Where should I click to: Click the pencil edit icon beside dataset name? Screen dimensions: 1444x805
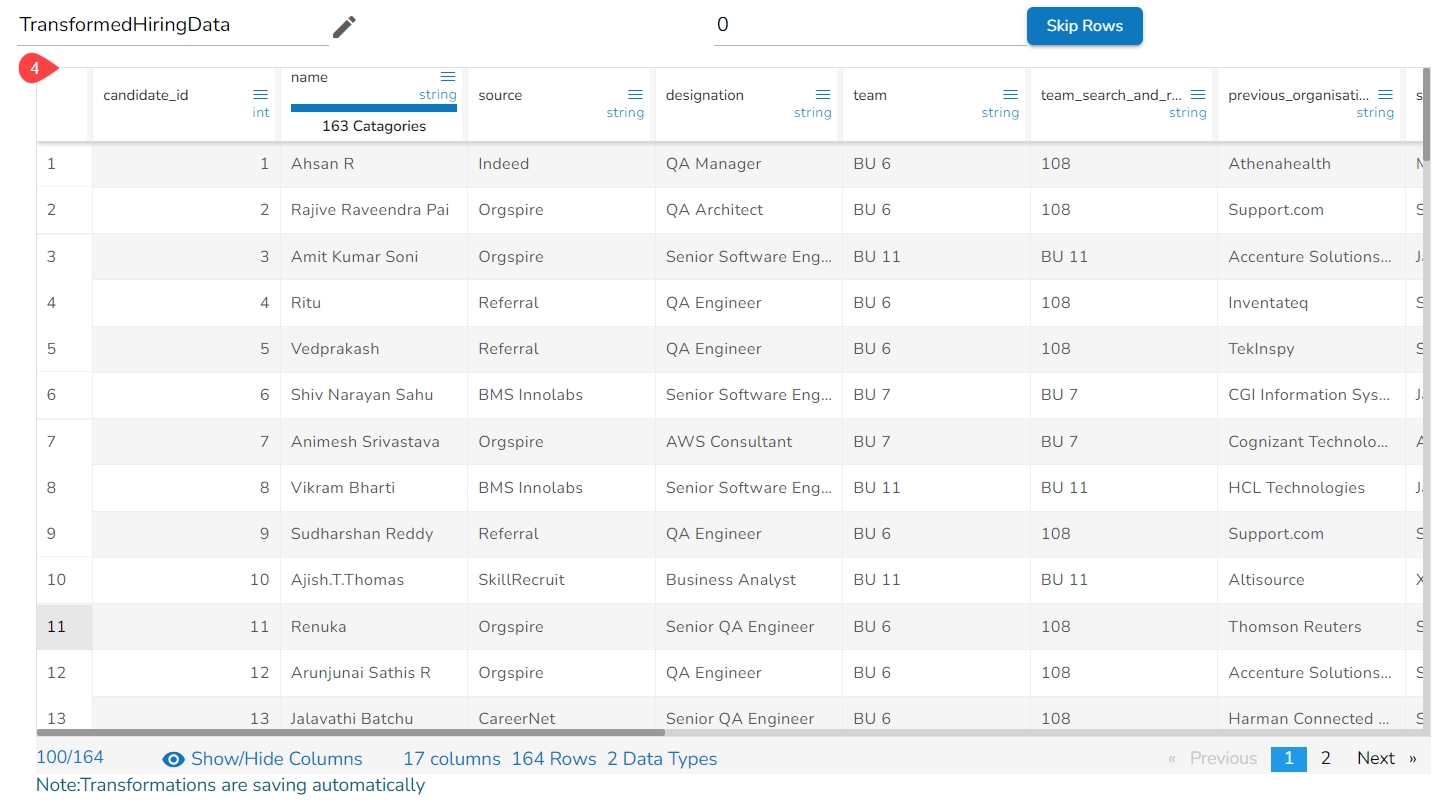pos(344,27)
